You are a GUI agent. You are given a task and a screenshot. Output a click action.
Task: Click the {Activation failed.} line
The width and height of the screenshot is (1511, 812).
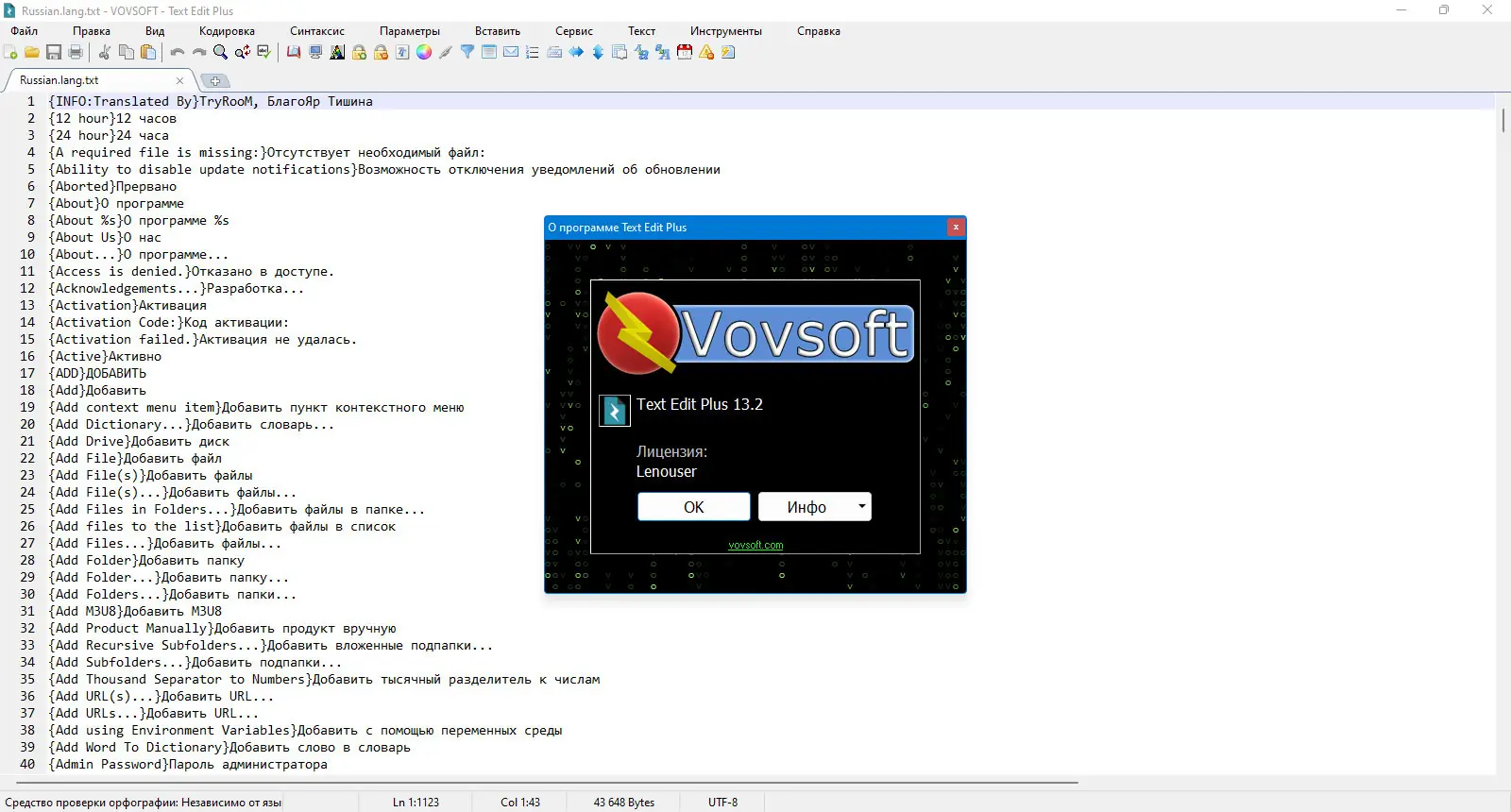(x=203, y=340)
